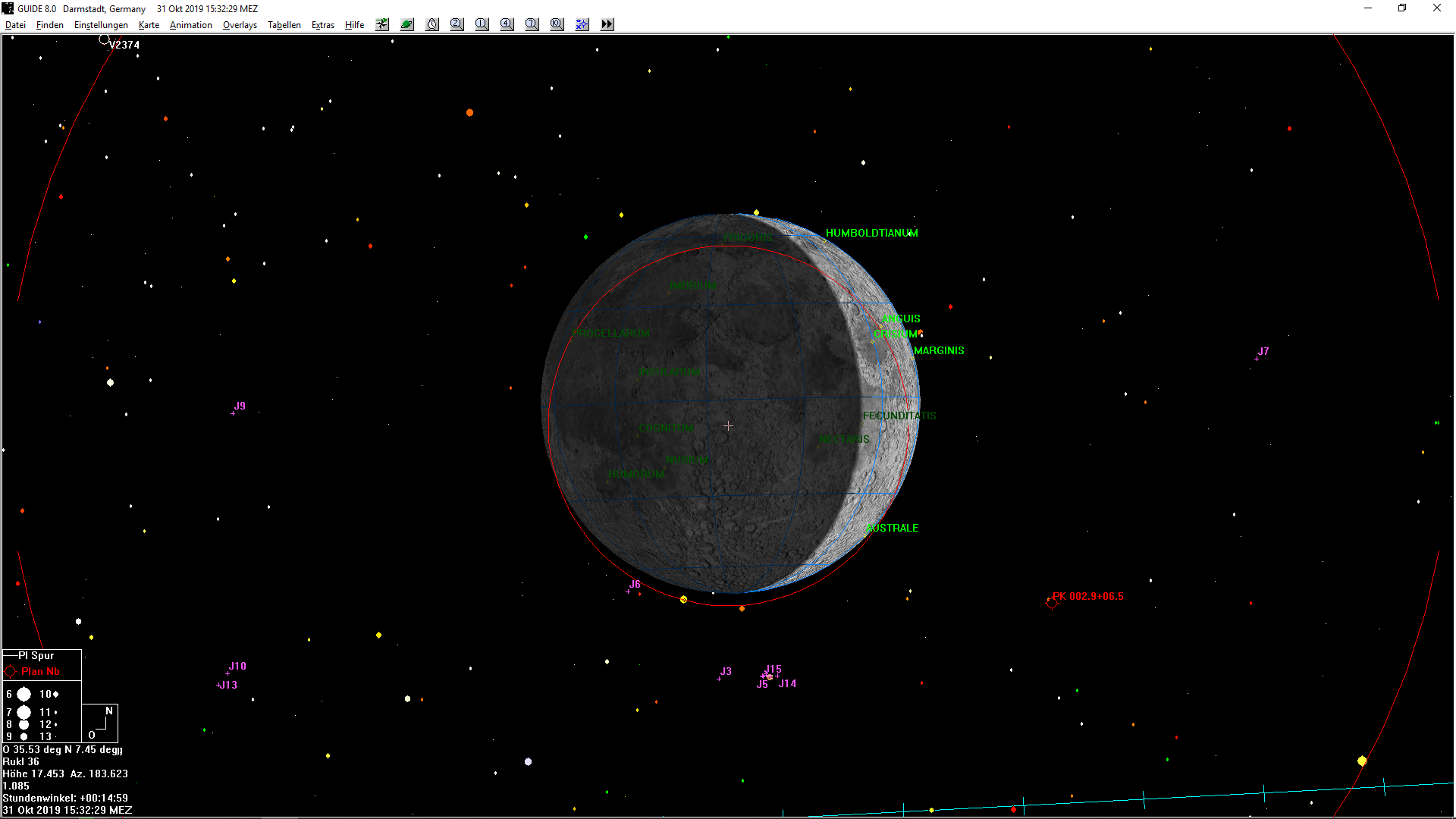Click the COGNITUM label on the Moon
The width and height of the screenshot is (1456, 819).
click(666, 428)
